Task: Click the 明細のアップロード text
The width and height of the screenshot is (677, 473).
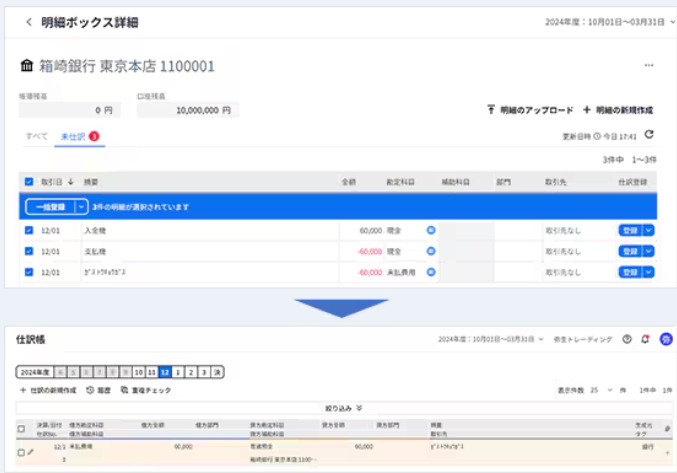Action: point(537,110)
